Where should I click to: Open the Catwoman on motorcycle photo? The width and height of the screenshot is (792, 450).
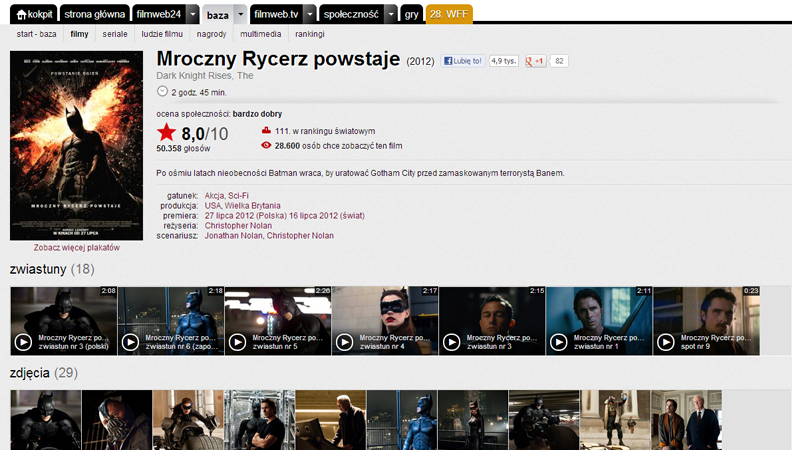tap(188, 420)
